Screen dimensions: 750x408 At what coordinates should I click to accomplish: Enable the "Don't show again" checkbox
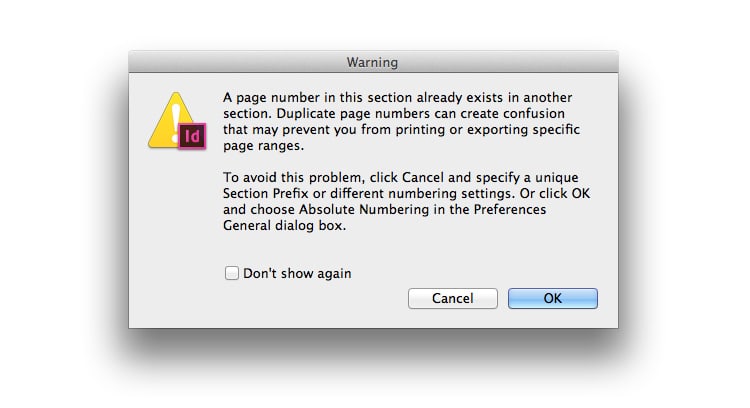tap(231, 273)
